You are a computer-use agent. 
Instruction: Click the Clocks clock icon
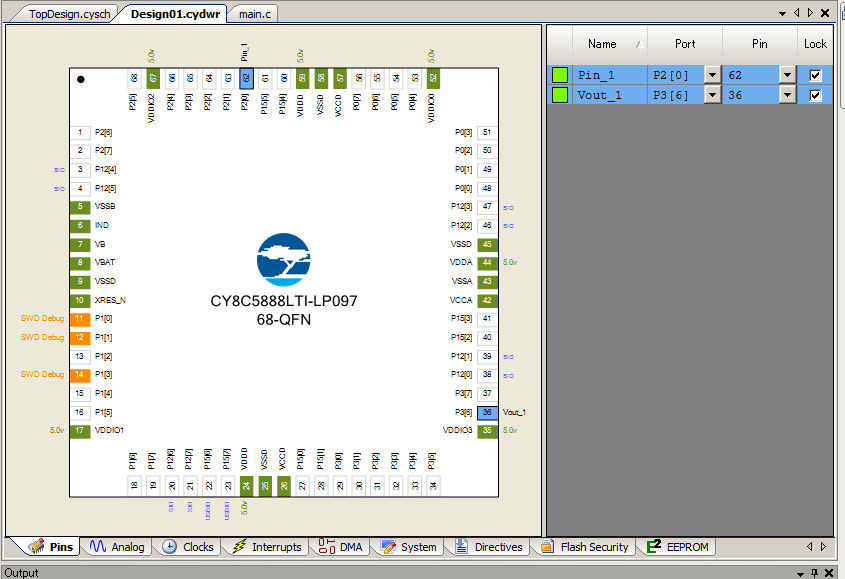169,547
